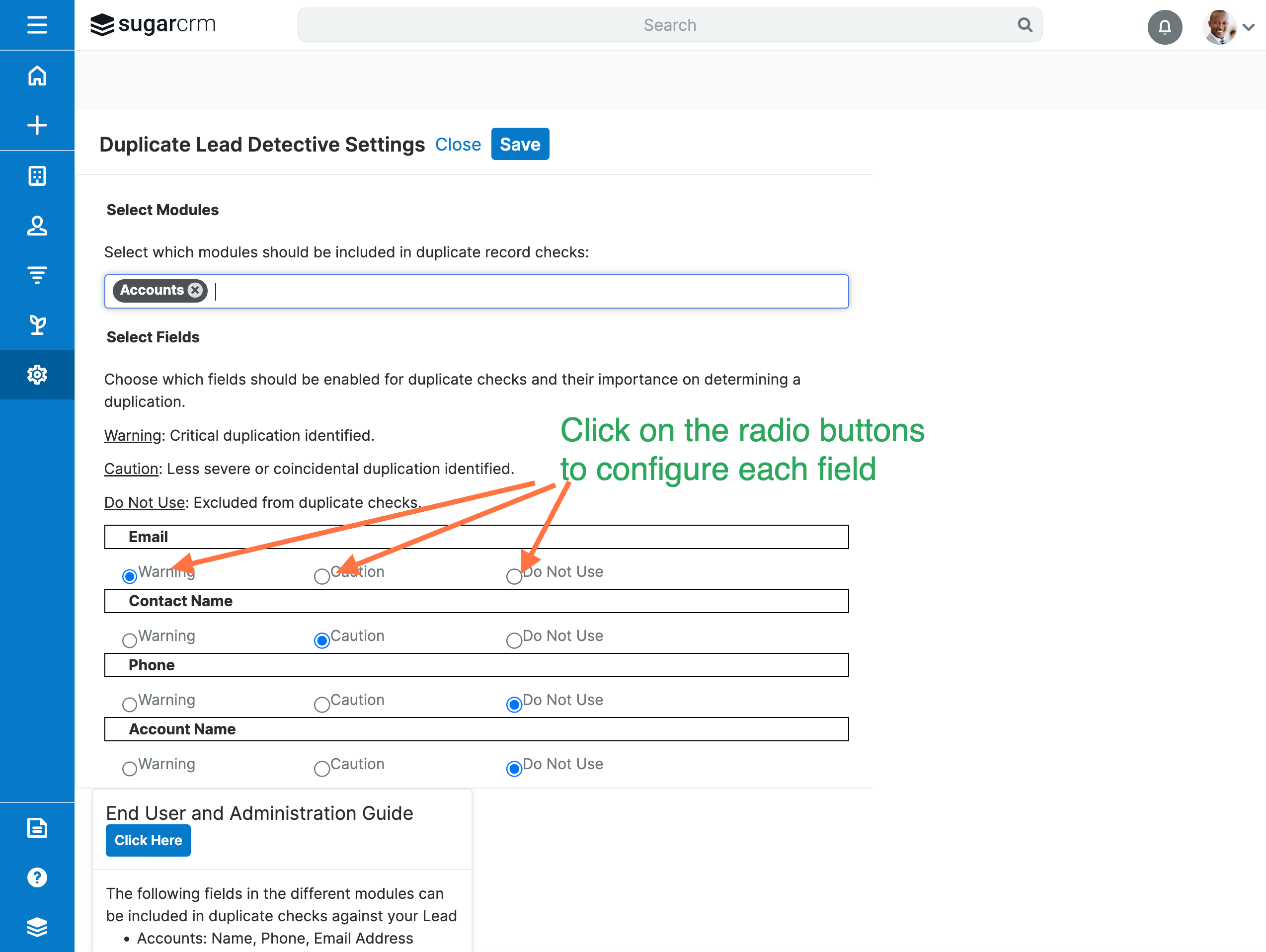Select Warning for Phone field
Viewport: 1266px width, 952px height.
click(x=130, y=704)
